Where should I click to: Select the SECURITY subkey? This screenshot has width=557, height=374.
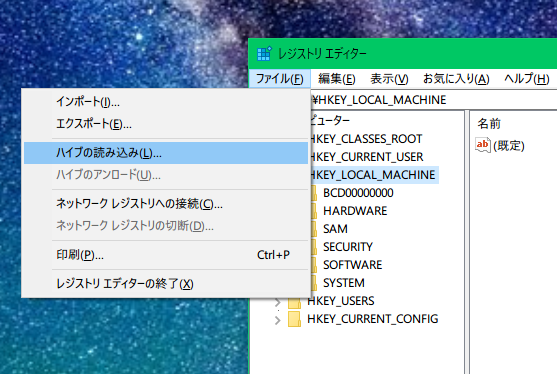[x=348, y=247]
